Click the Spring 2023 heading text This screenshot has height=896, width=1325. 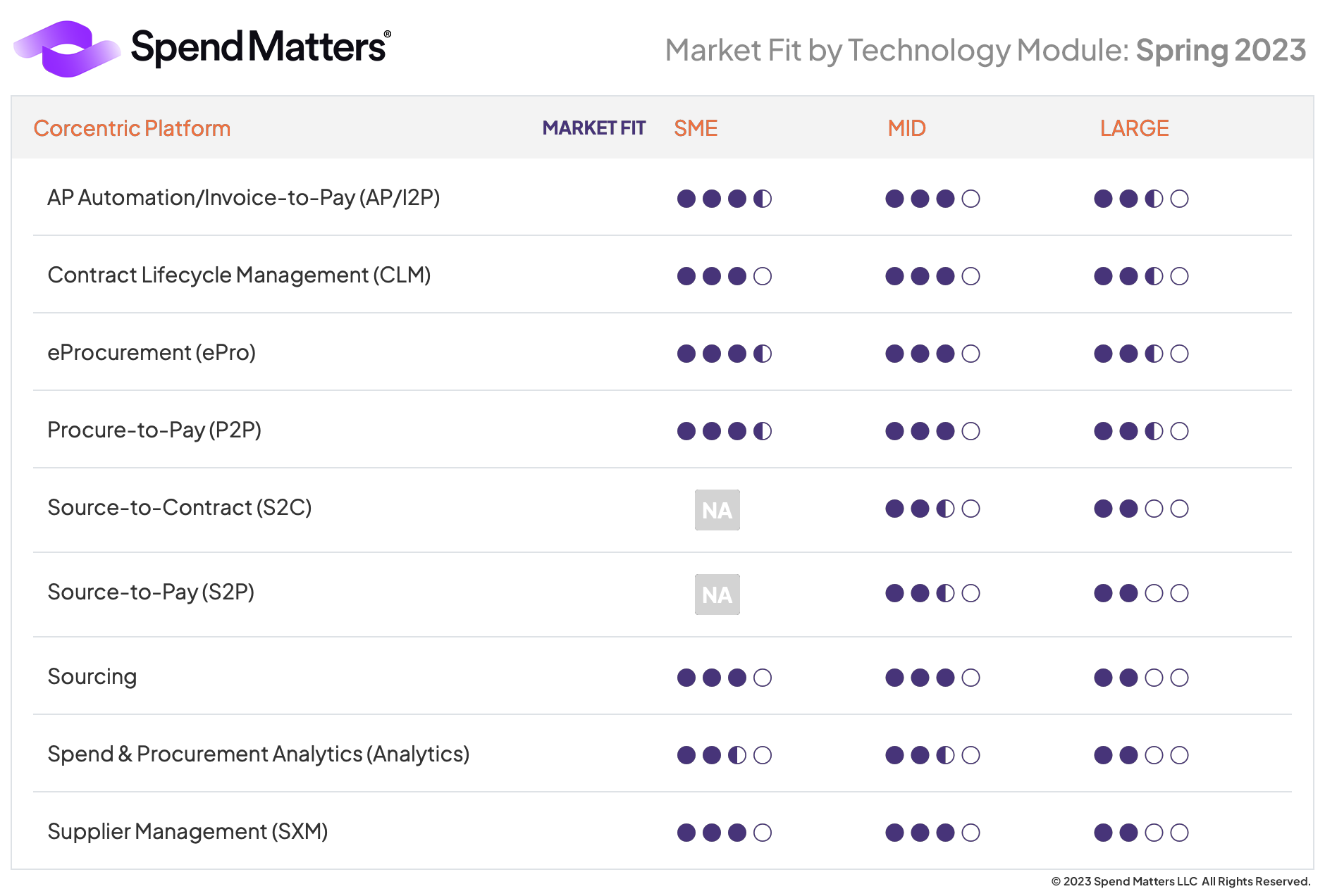[1221, 51]
